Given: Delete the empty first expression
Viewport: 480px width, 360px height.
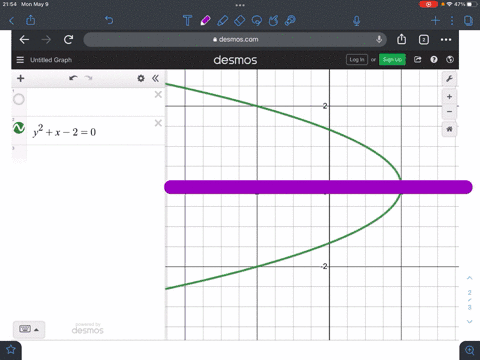Looking at the screenshot, I should [x=158, y=95].
